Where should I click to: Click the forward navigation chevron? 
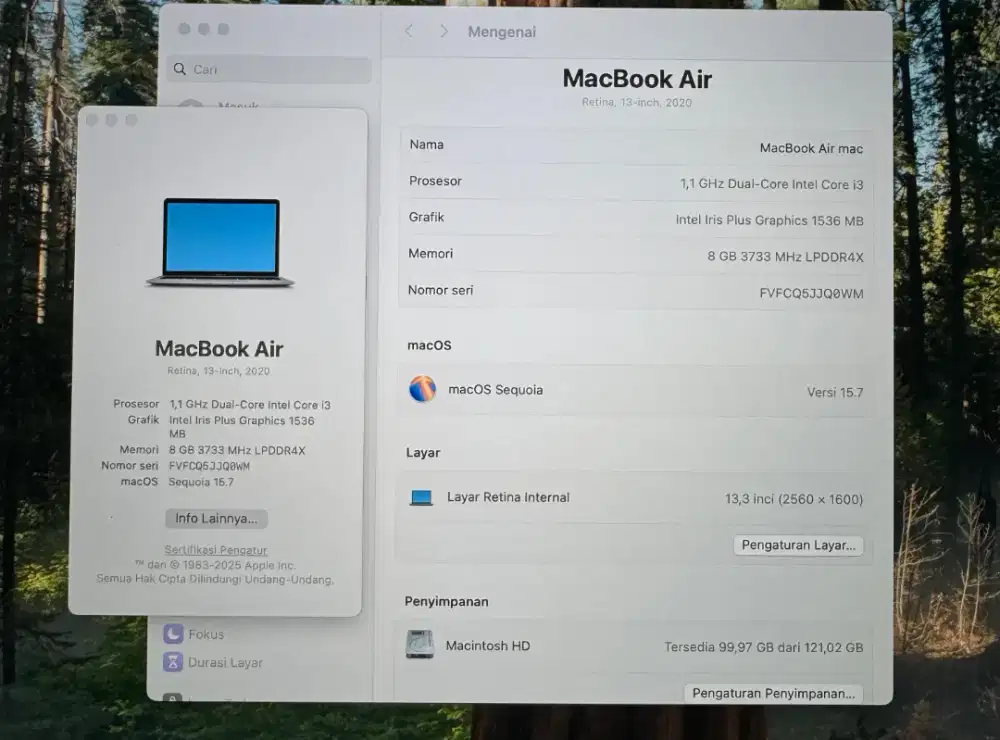tap(443, 31)
